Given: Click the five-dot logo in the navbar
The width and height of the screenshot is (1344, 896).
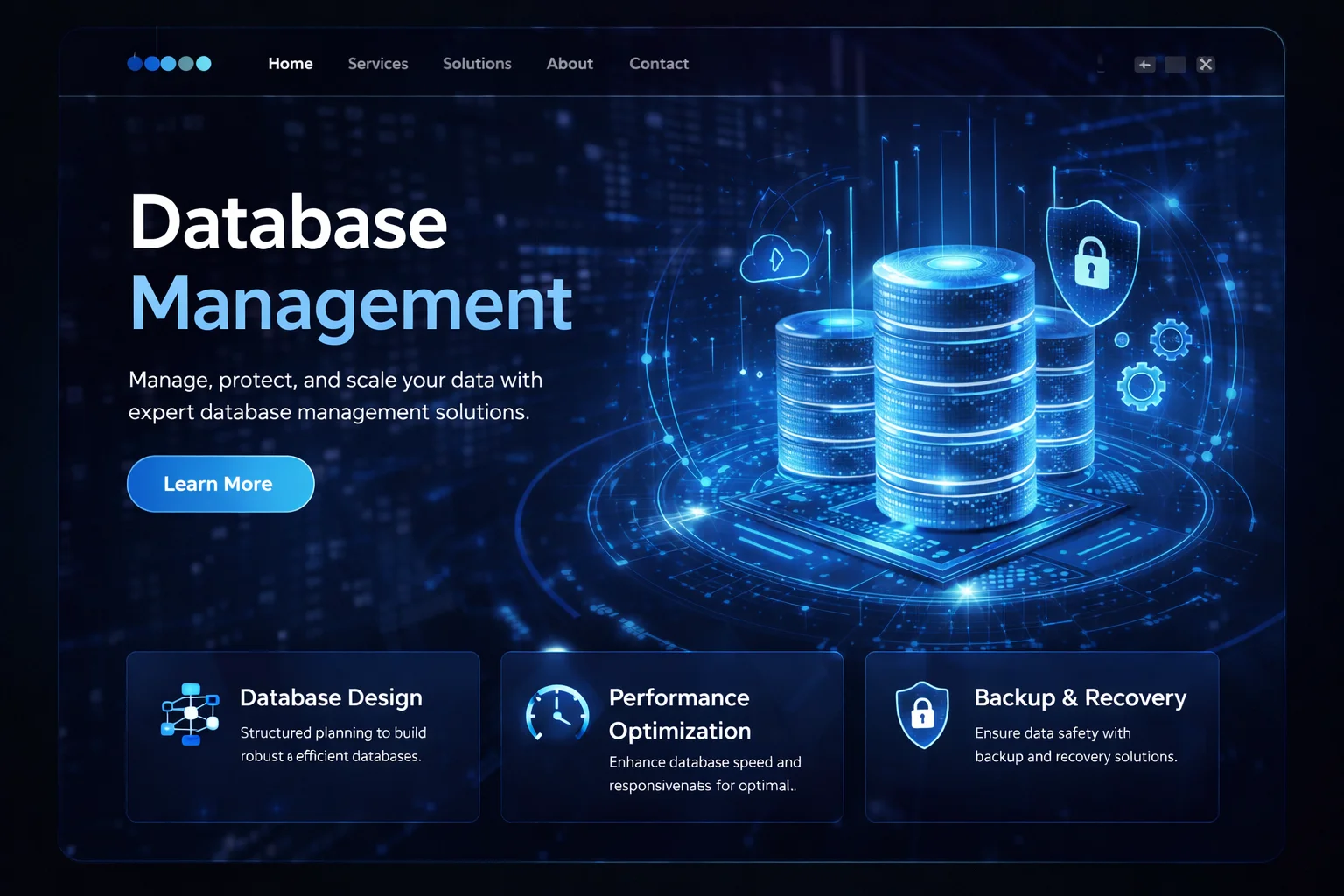Looking at the screenshot, I should (169, 63).
